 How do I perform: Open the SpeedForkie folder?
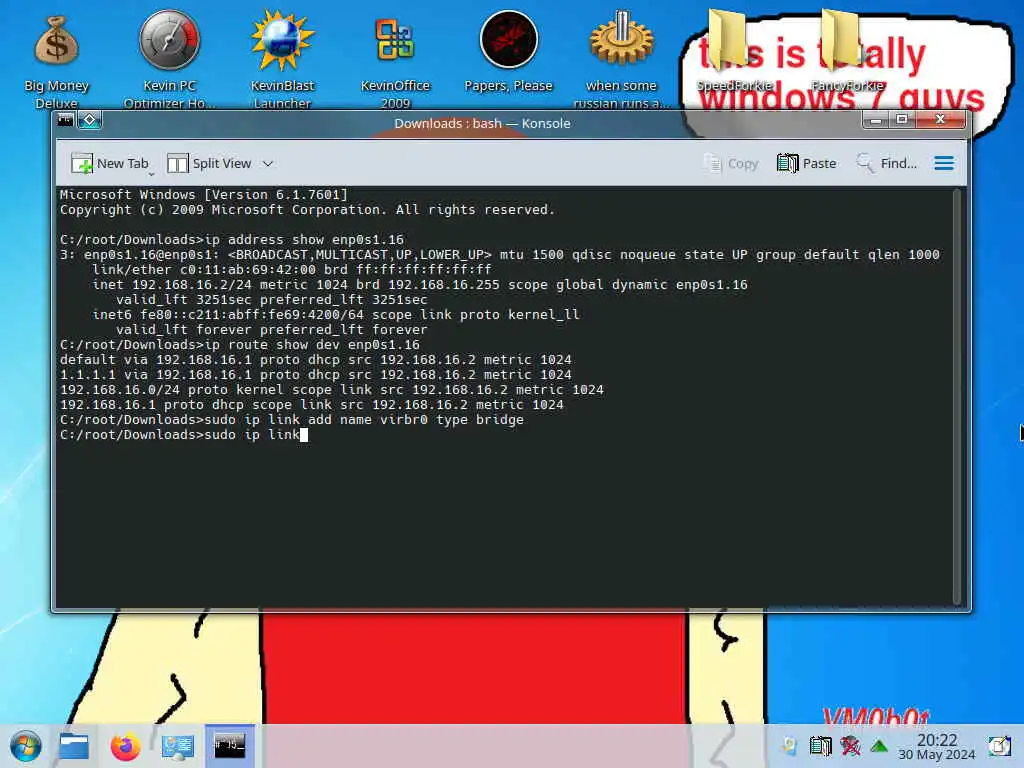[735, 51]
